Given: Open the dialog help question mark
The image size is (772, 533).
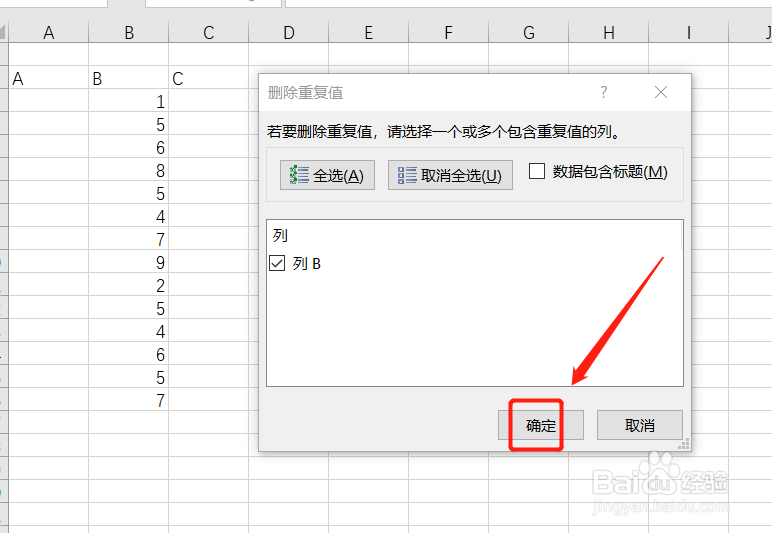Looking at the screenshot, I should pos(604,92).
